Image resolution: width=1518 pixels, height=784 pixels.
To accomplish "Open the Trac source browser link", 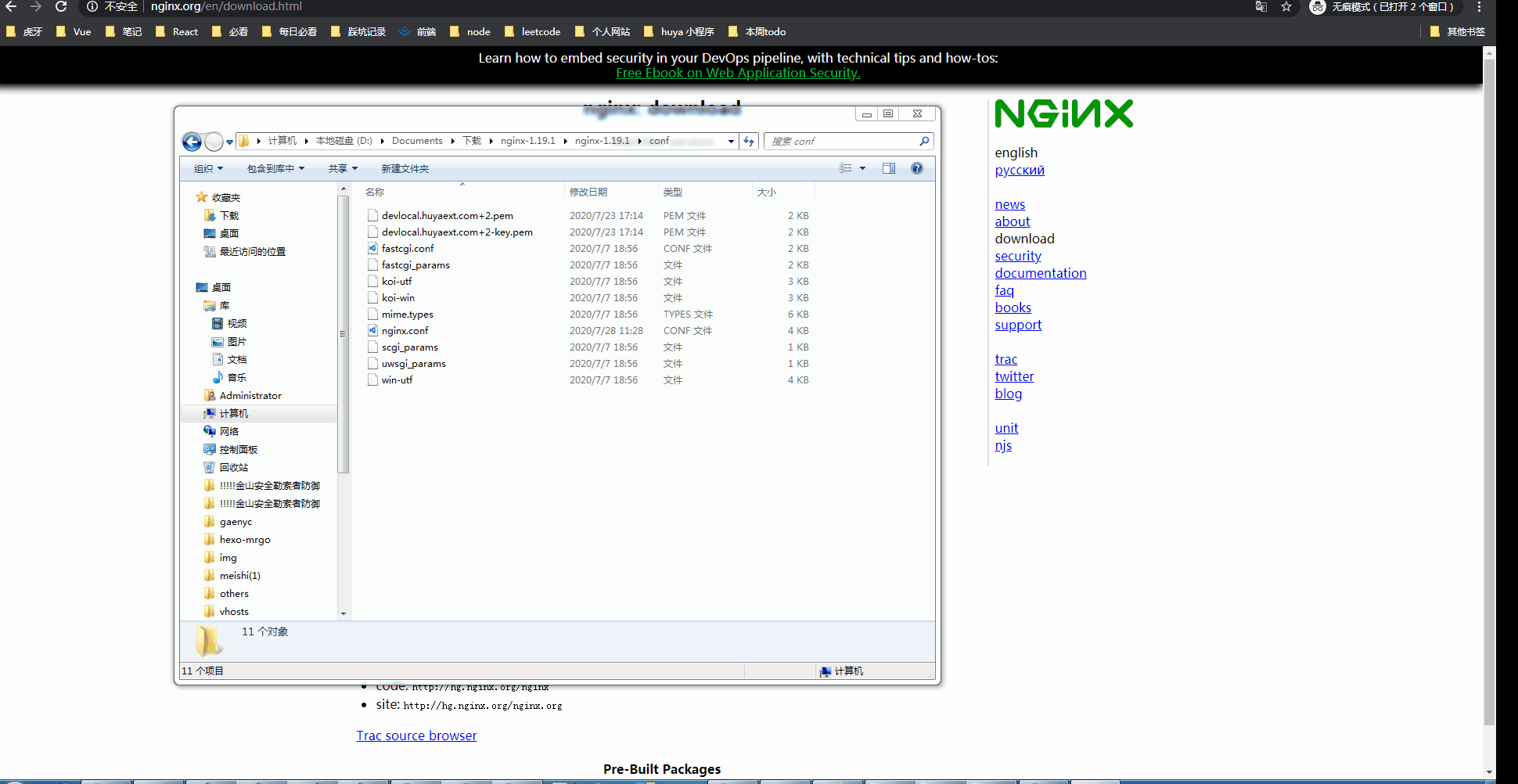I will 416,735.
